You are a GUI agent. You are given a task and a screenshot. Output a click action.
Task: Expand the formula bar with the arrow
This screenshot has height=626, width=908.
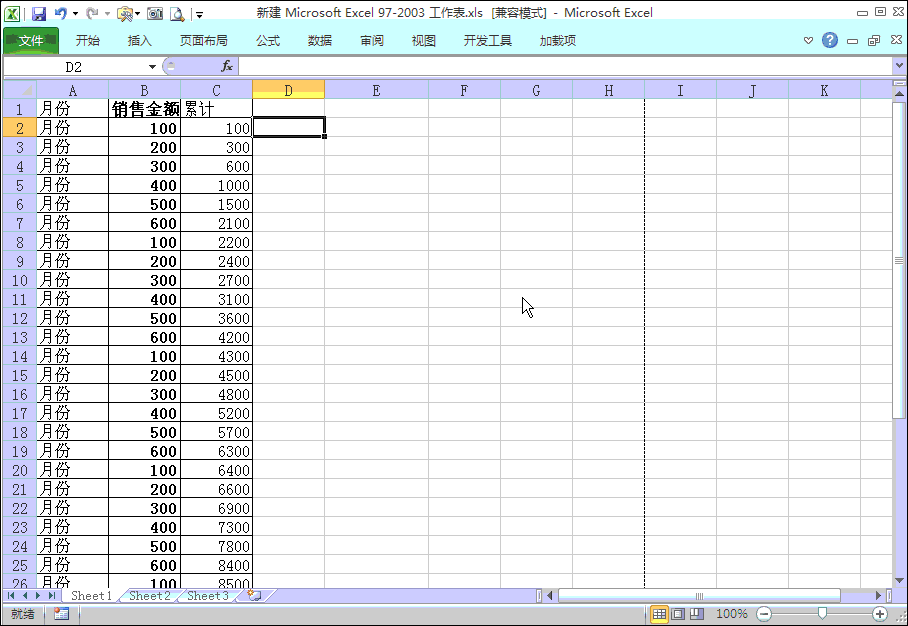[899, 66]
